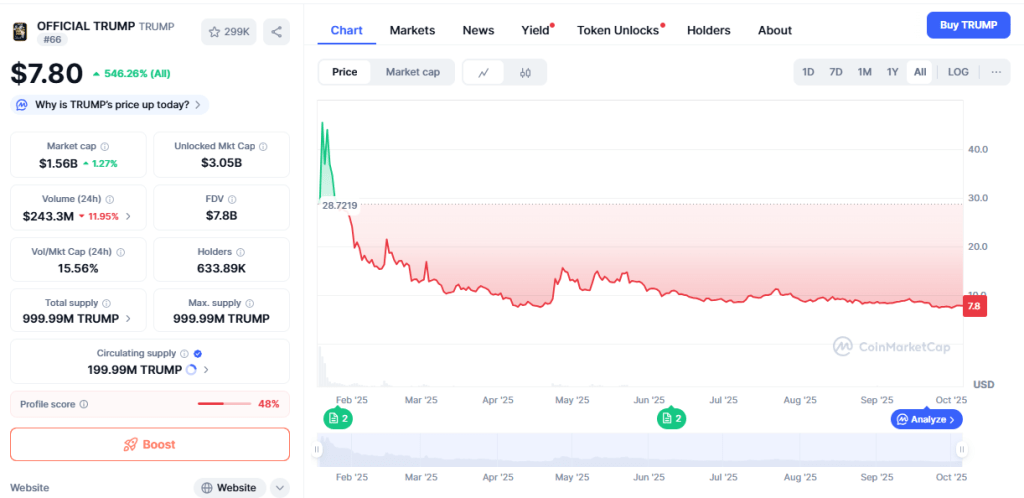Viewport: 1024px width, 498px height.
Task: Toggle chart to Market cap view
Action: pos(412,72)
